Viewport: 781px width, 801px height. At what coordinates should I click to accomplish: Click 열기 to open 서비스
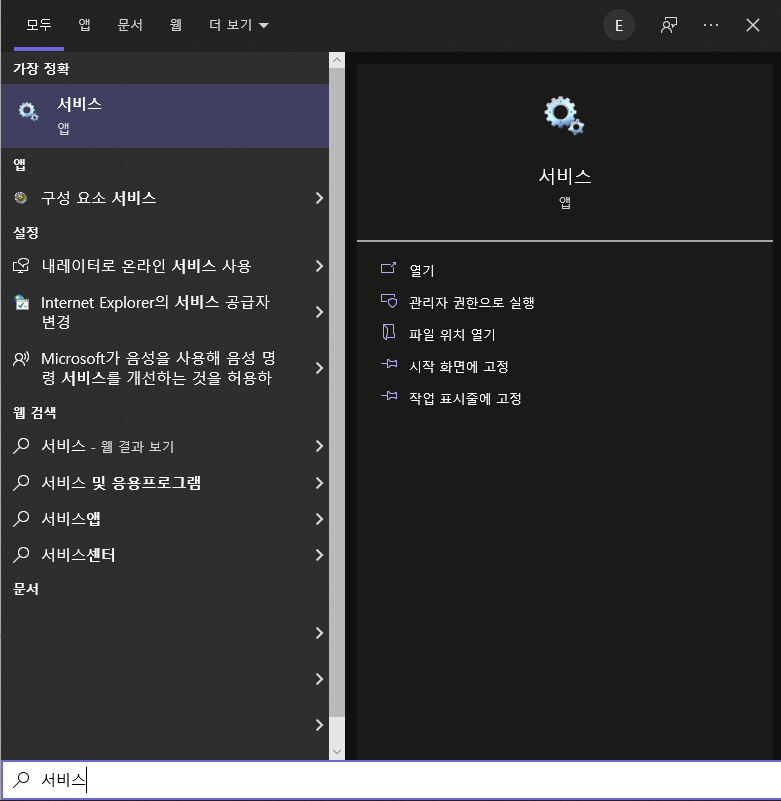pos(422,270)
